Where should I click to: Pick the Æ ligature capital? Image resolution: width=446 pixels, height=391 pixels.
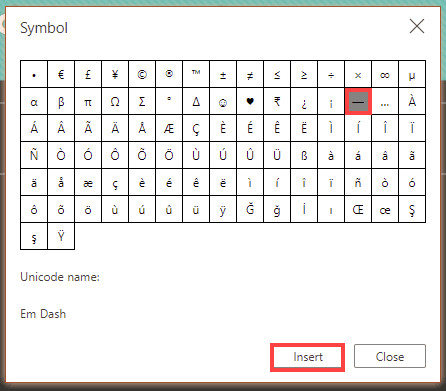pyautogui.click(x=169, y=128)
